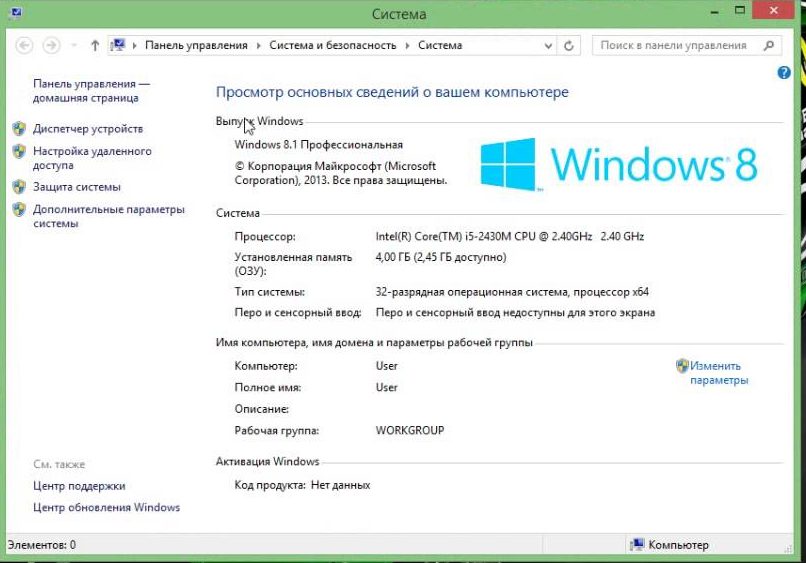Expand arrow after 'Панель управления' breadcrumb

(x=258, y=45)
